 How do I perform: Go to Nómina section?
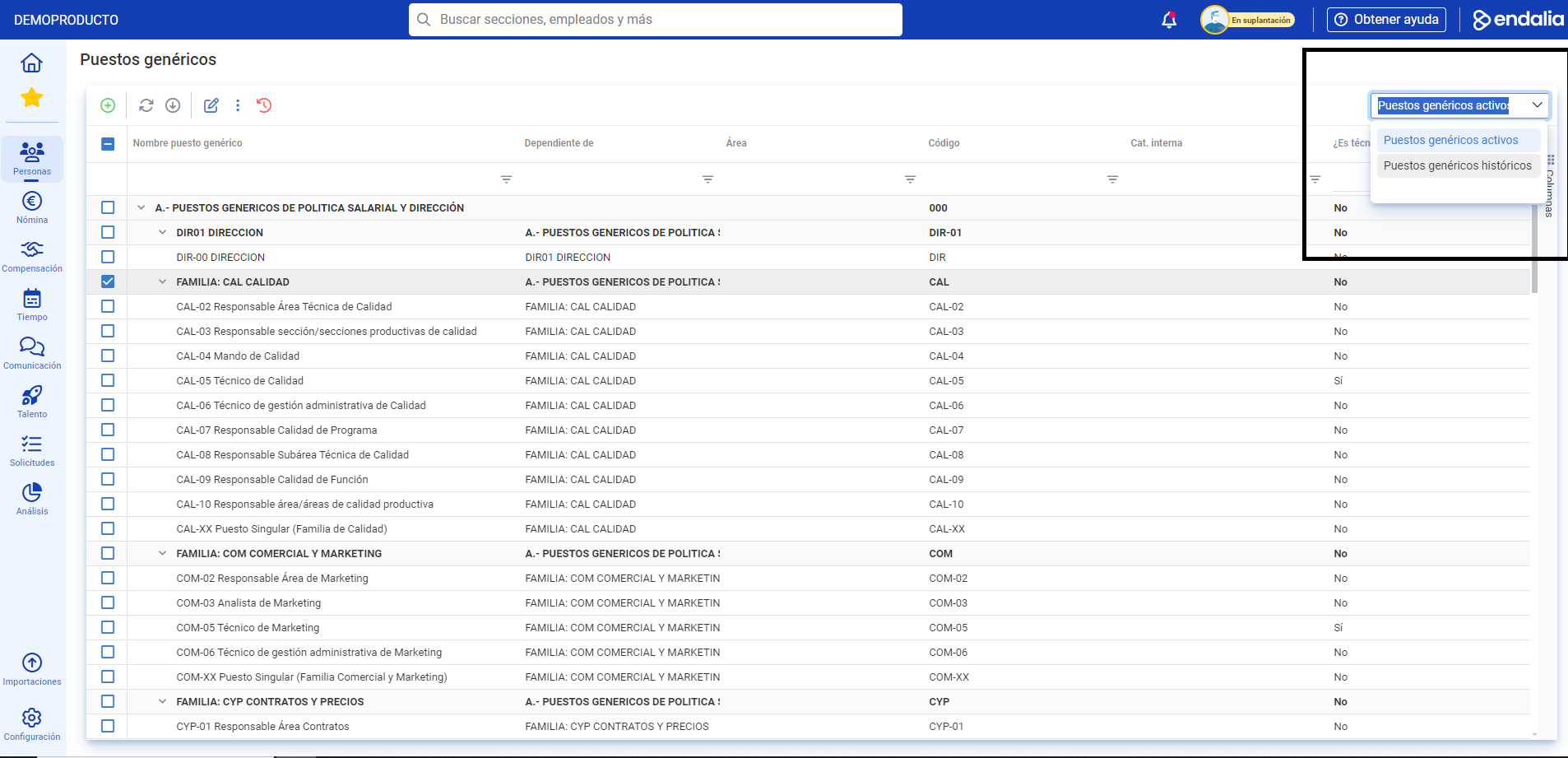(32, 207)
